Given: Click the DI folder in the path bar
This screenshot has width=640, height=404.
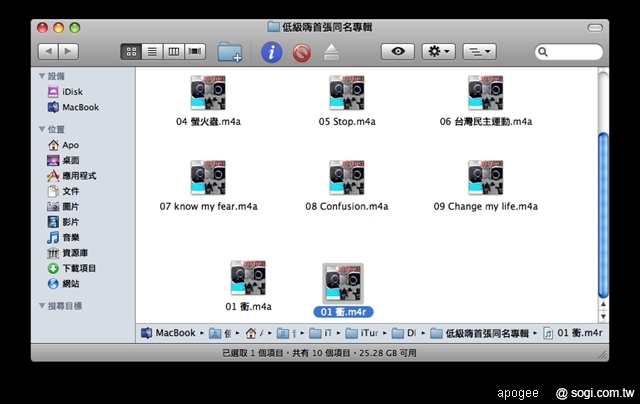Looking at the screenshot, I should pos(404,333).
